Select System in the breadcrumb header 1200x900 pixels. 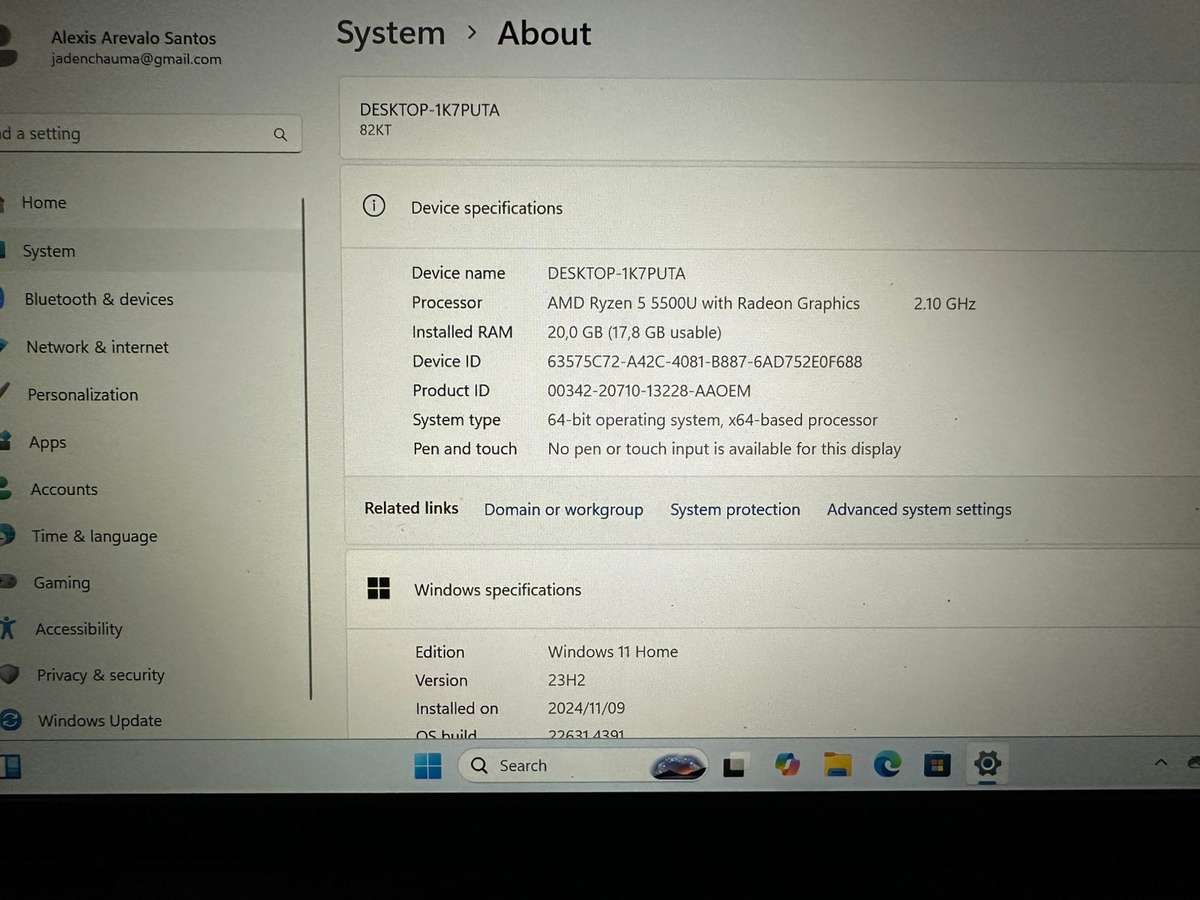point(390,33)
